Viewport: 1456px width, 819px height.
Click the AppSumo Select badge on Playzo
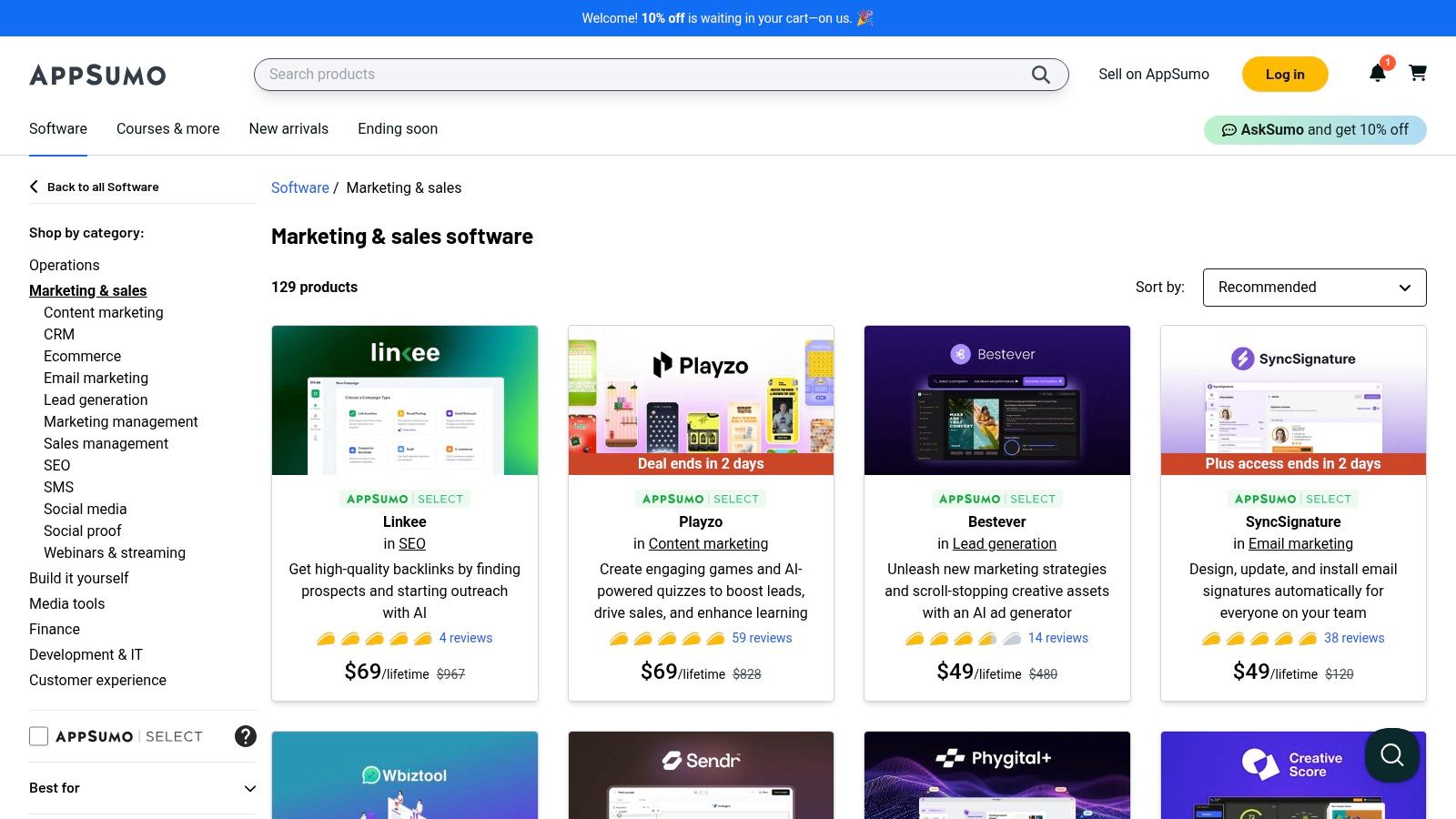pyautogui.click(x=701, y=499)
